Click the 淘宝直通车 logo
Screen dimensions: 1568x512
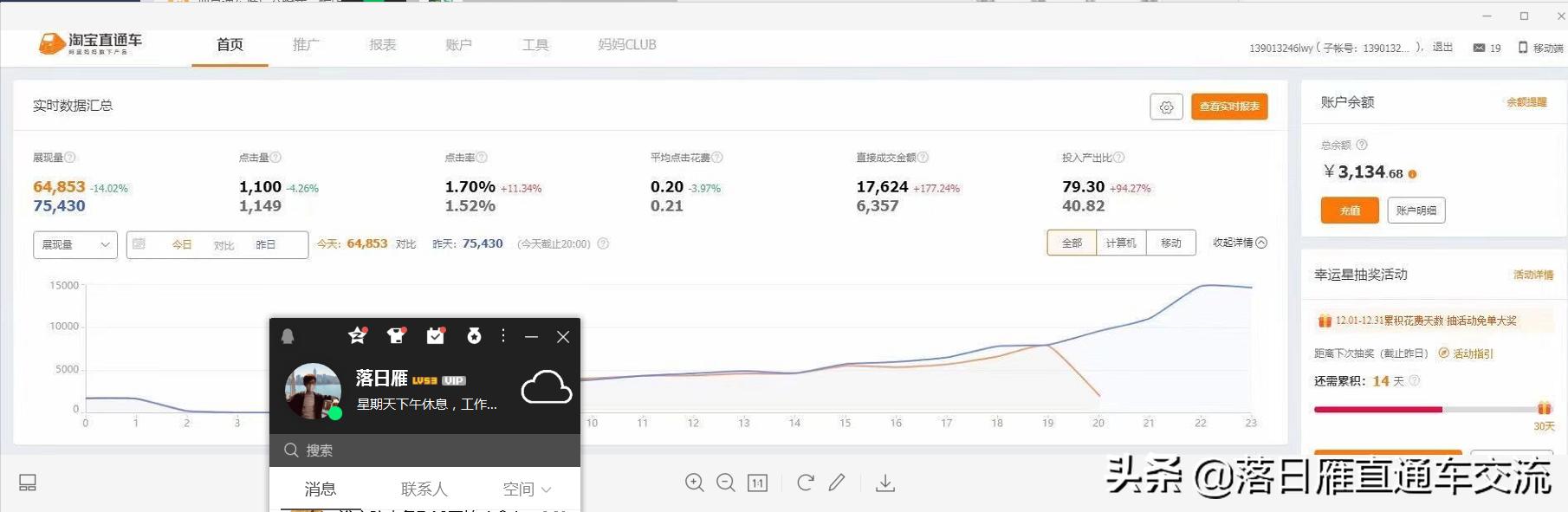point(90,43)
